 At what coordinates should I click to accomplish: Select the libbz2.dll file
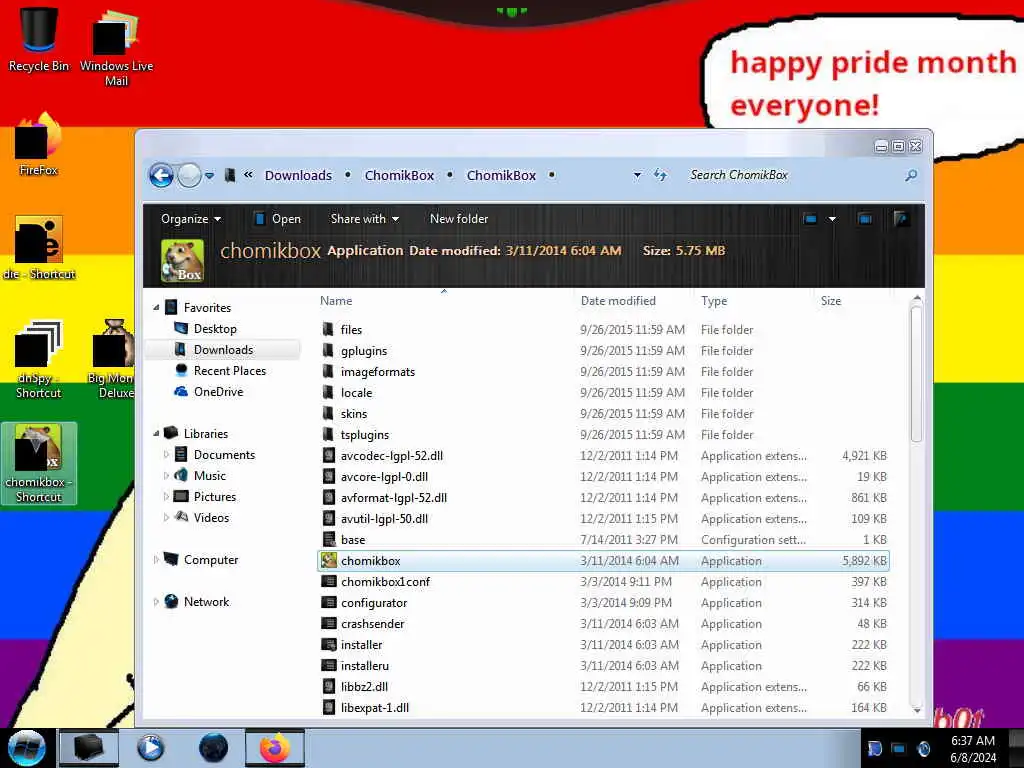point(603,686)
